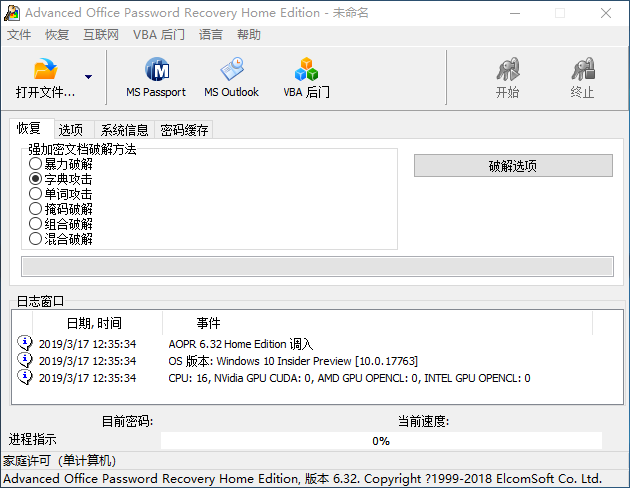Open the 语言 menu

pyautogui.click(x=211, y=35)
